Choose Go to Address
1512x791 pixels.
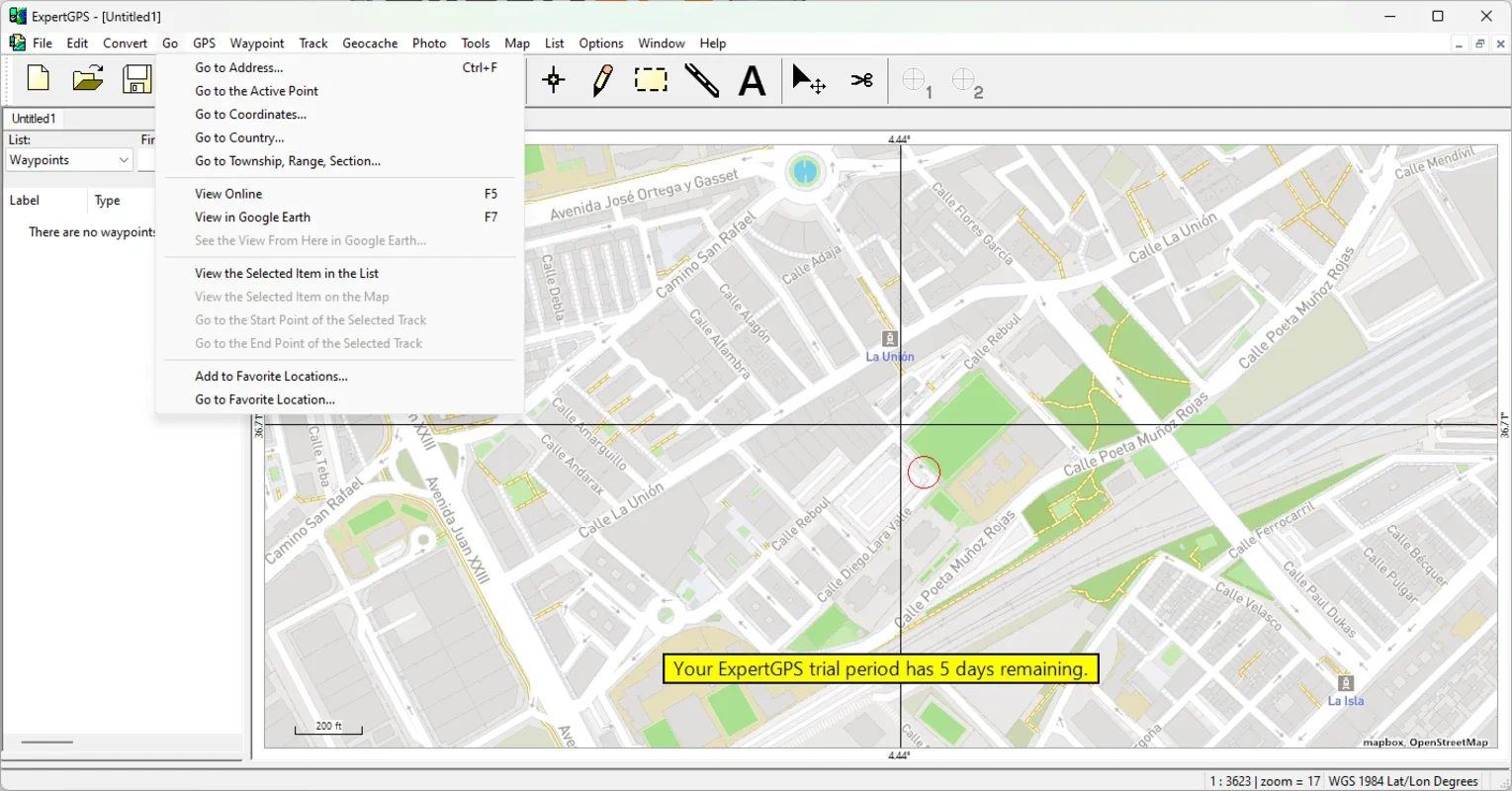(339, 67)
